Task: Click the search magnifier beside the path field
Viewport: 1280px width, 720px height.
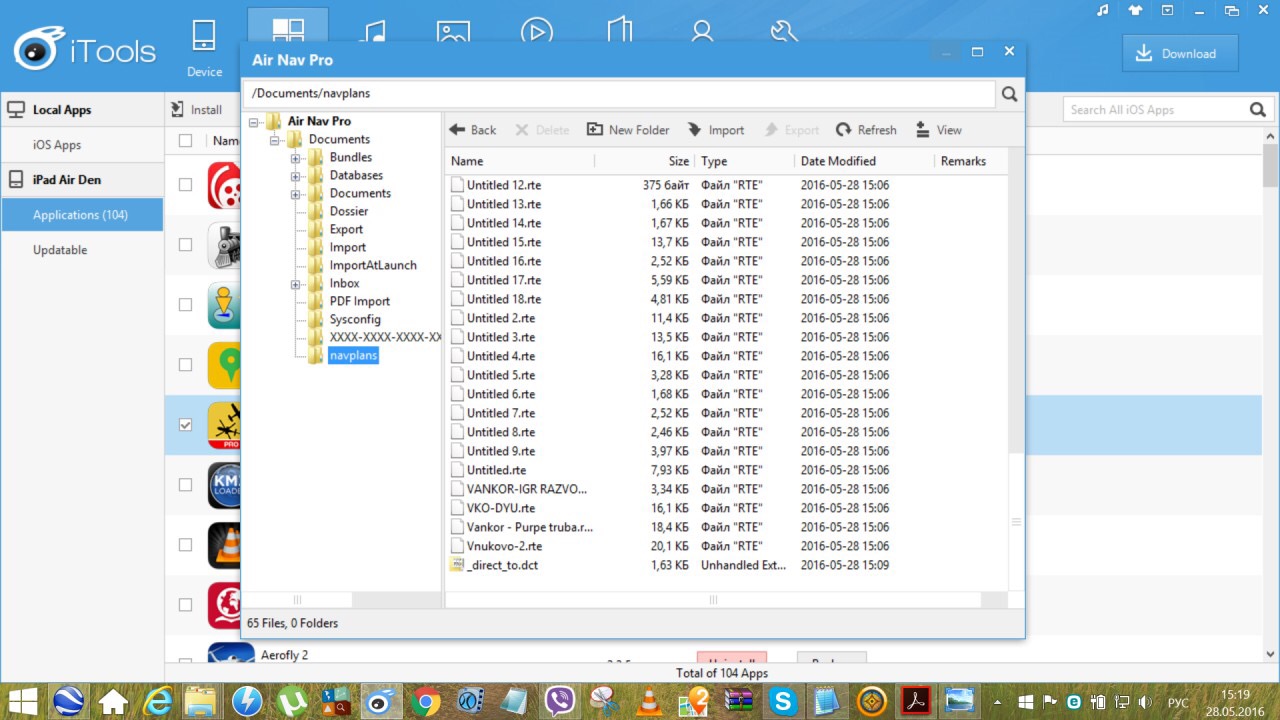Action: [x=1009, y=94]
